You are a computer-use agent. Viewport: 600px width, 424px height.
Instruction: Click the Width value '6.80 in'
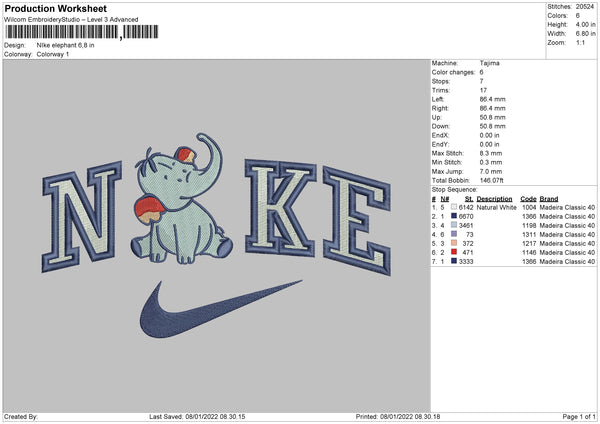pos(585,34)
